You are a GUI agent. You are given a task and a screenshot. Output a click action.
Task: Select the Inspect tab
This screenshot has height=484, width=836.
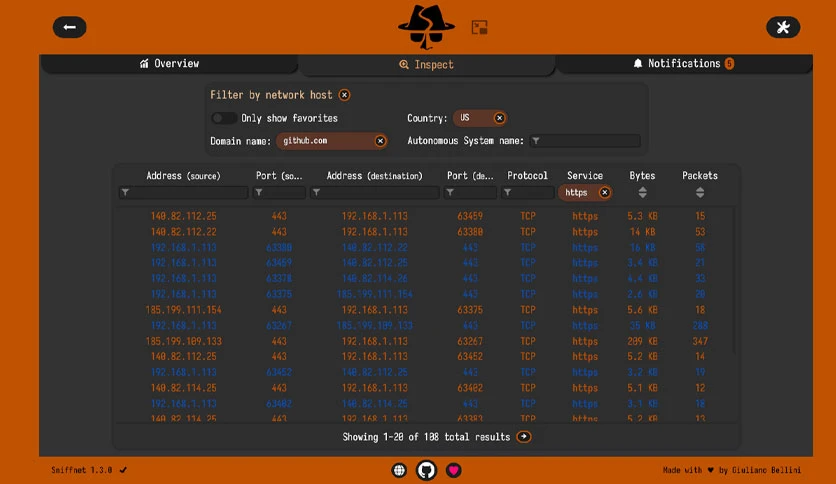pyautogui.click(x=427, y=64)
